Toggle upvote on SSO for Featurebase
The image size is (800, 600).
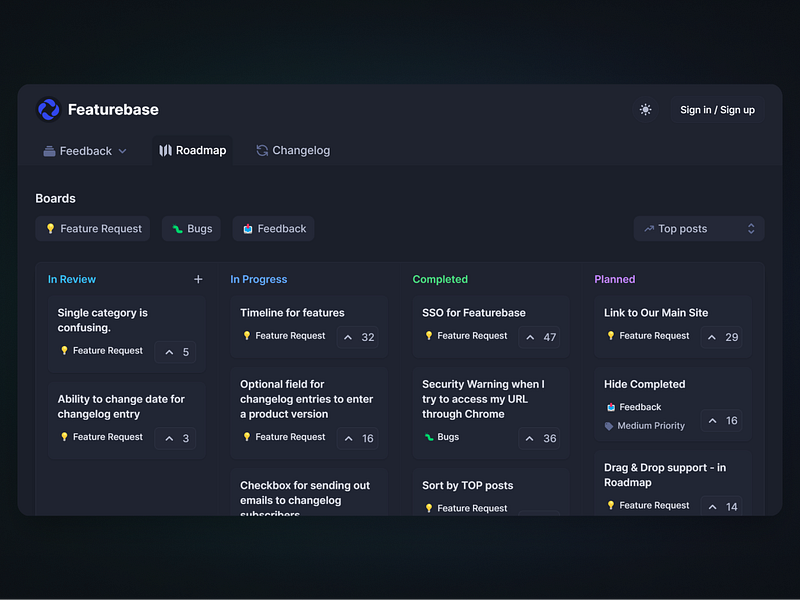click(538, 337)
